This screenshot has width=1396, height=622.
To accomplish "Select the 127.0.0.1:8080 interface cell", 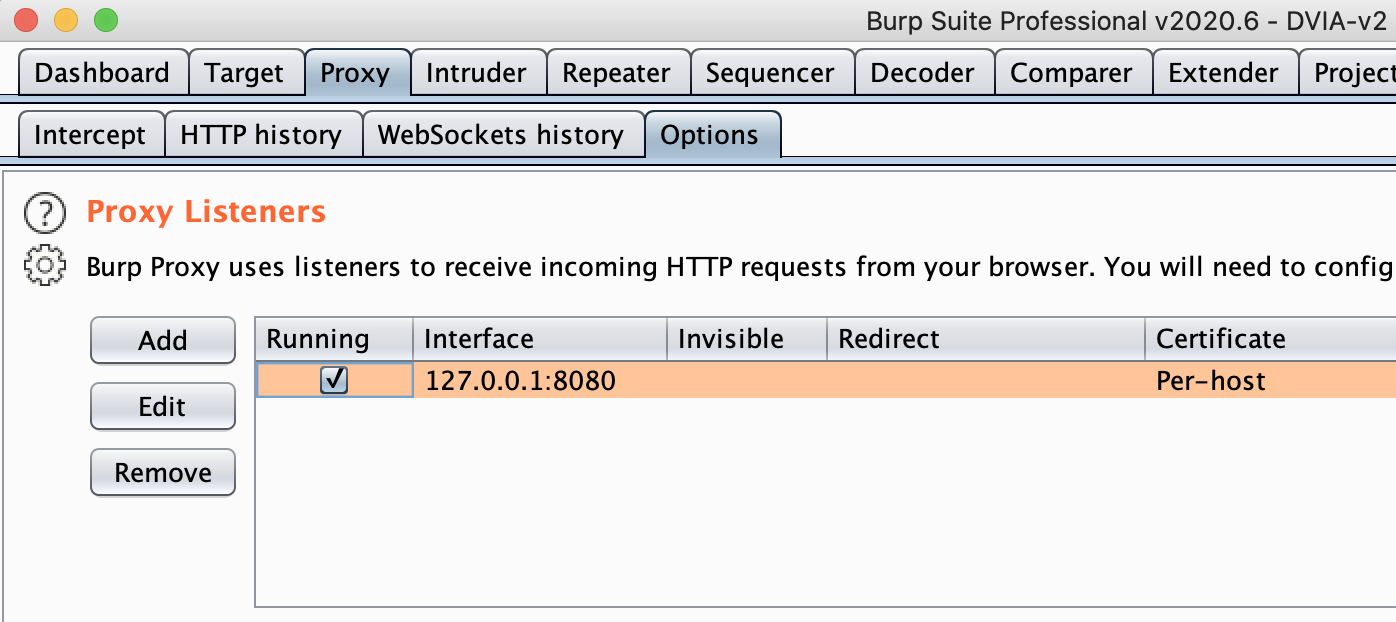I will click(x=540, y=380).
